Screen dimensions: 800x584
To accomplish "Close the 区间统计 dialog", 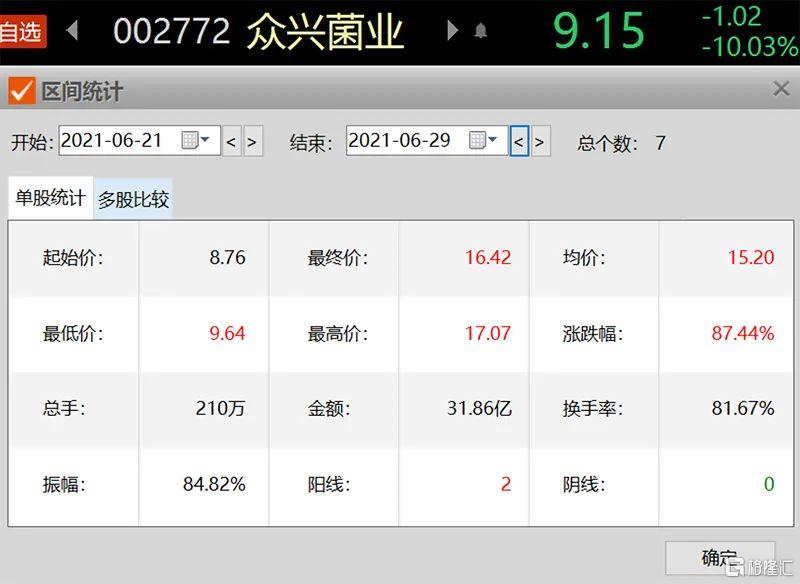I will (781, 89).
